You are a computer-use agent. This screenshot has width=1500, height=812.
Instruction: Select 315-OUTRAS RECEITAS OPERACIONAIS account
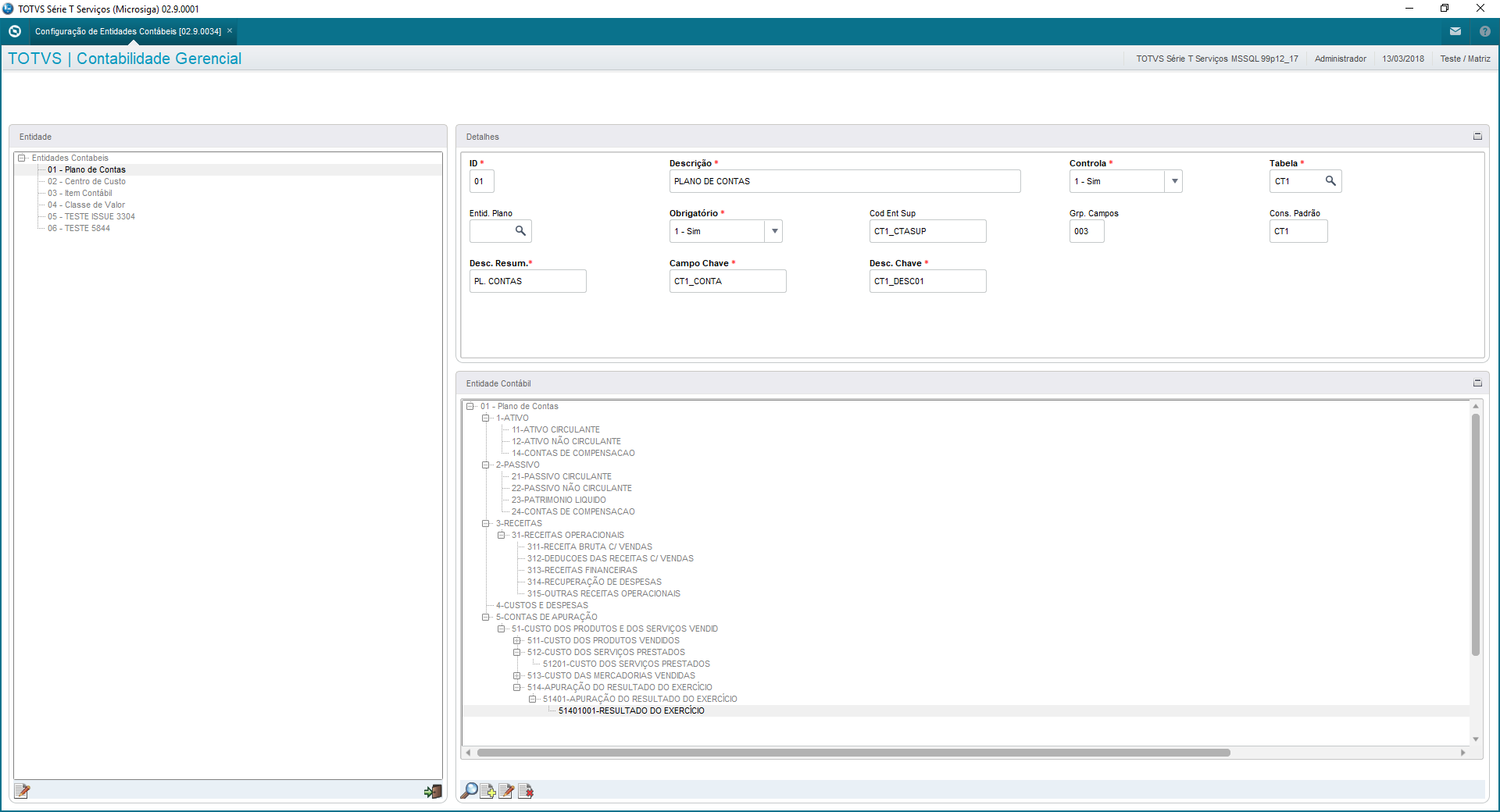603,593
